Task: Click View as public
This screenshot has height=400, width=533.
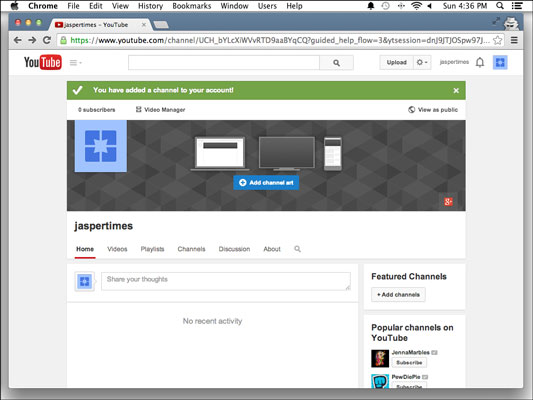Action: 433,110
